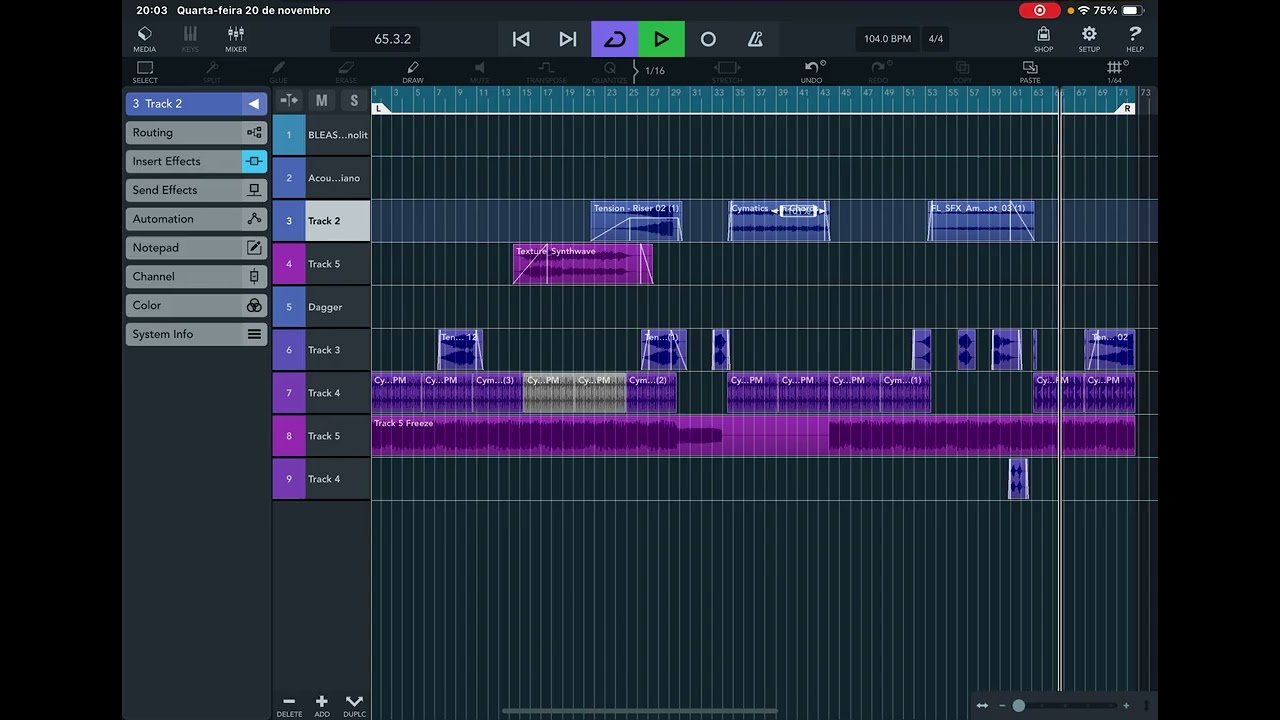Viewport: 1280px width, 720px height.
Task: Select track 1 BLEAS...nolit
Action: [321, 135]
